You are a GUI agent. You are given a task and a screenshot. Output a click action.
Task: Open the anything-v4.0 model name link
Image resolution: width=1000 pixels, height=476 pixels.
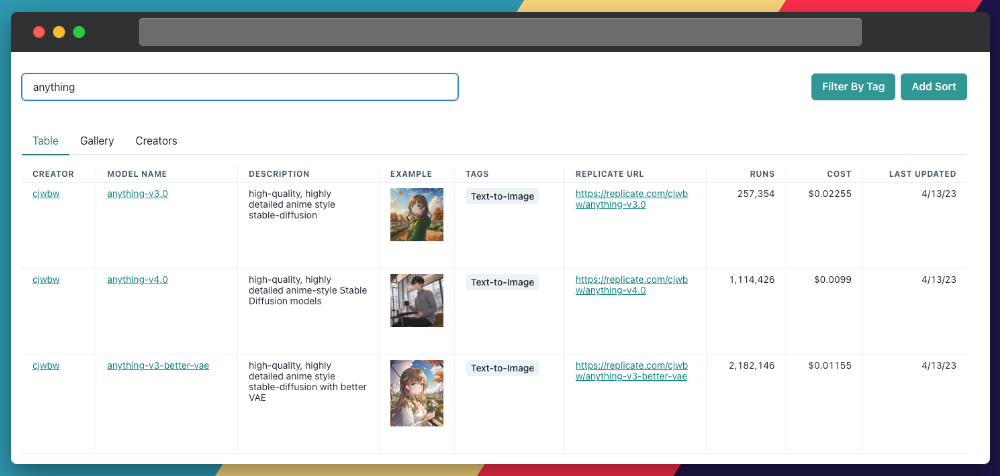click(x=138, y=279)
